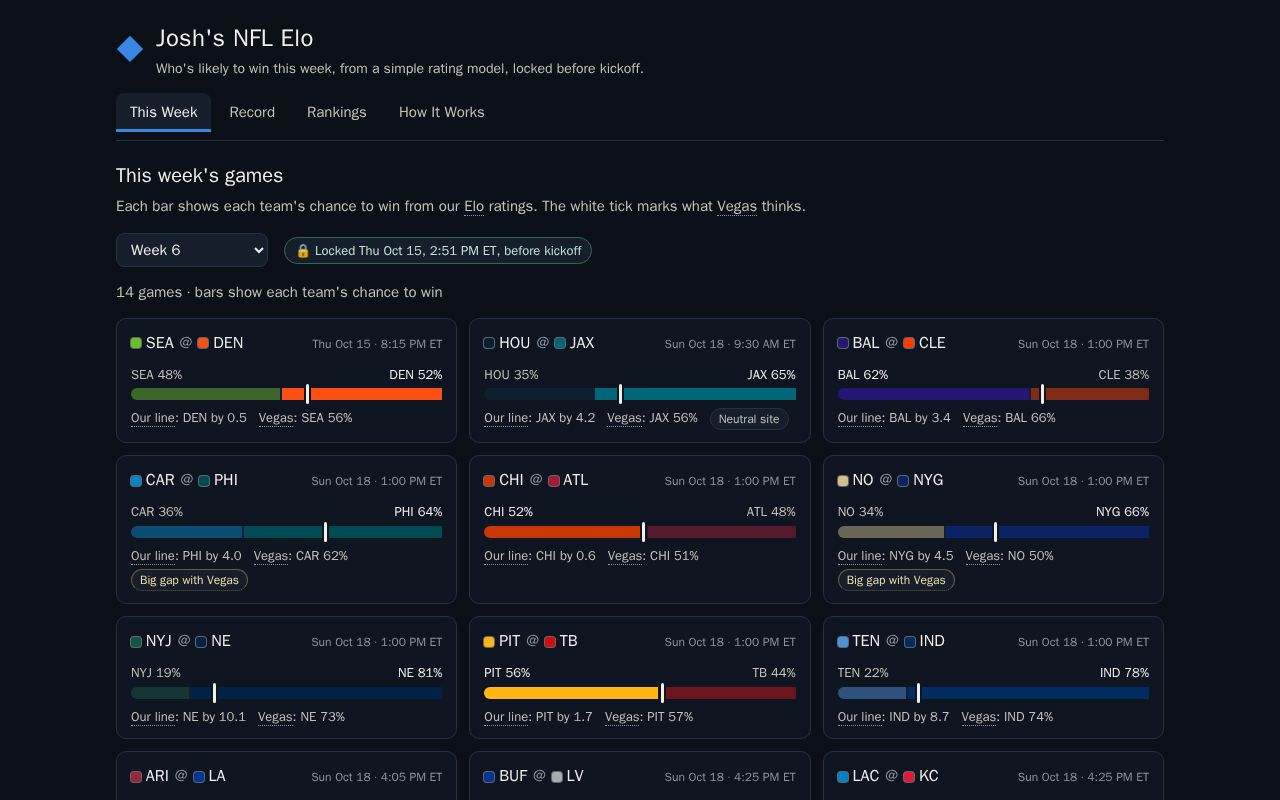The width and height of the screenshot is (1280, 800).
Task: Click the NO tan team swatch
Action: pos(843,481)
